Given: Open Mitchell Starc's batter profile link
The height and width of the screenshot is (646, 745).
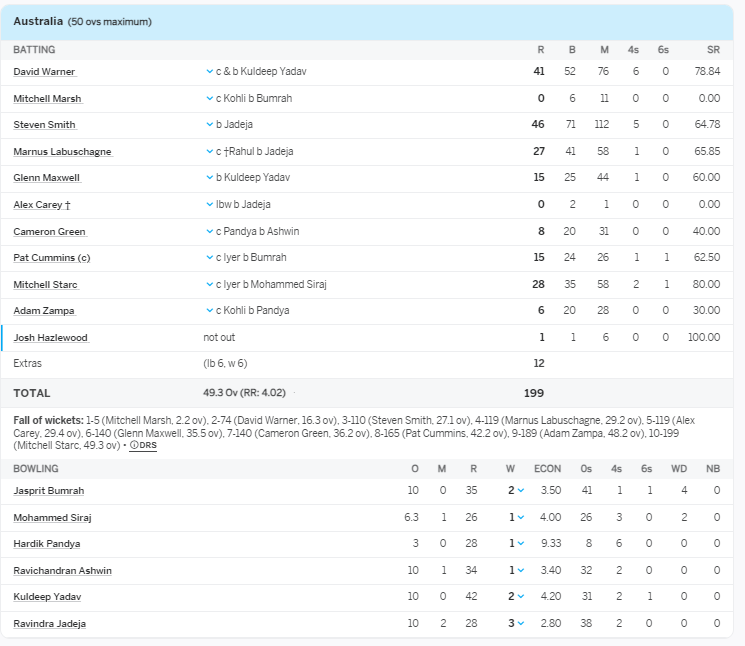Looking at the screenshot, I should coord(45,285).
